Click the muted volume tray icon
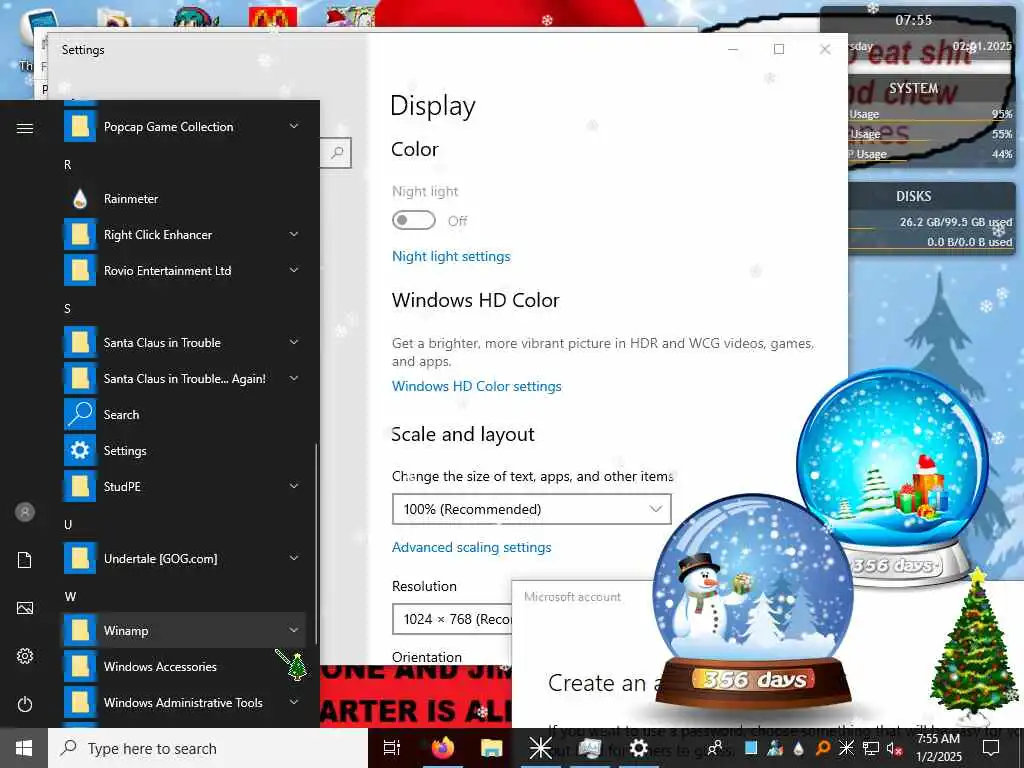The height and width of the screenshot is (768, 1024). coord(894,748)
